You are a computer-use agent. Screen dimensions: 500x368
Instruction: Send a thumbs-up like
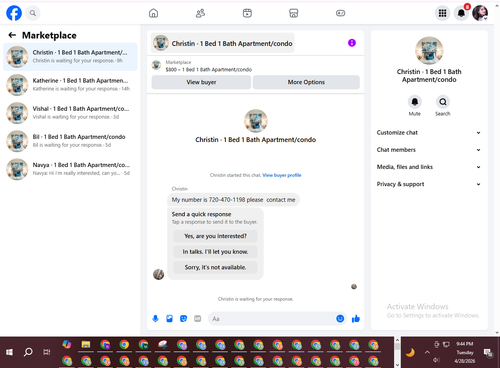point(356,319)
